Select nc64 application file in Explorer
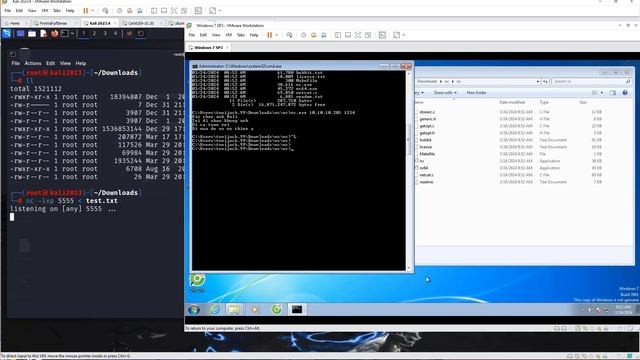Image resolution: width=640 pixels, height=360 pixels. coord(424,168)
